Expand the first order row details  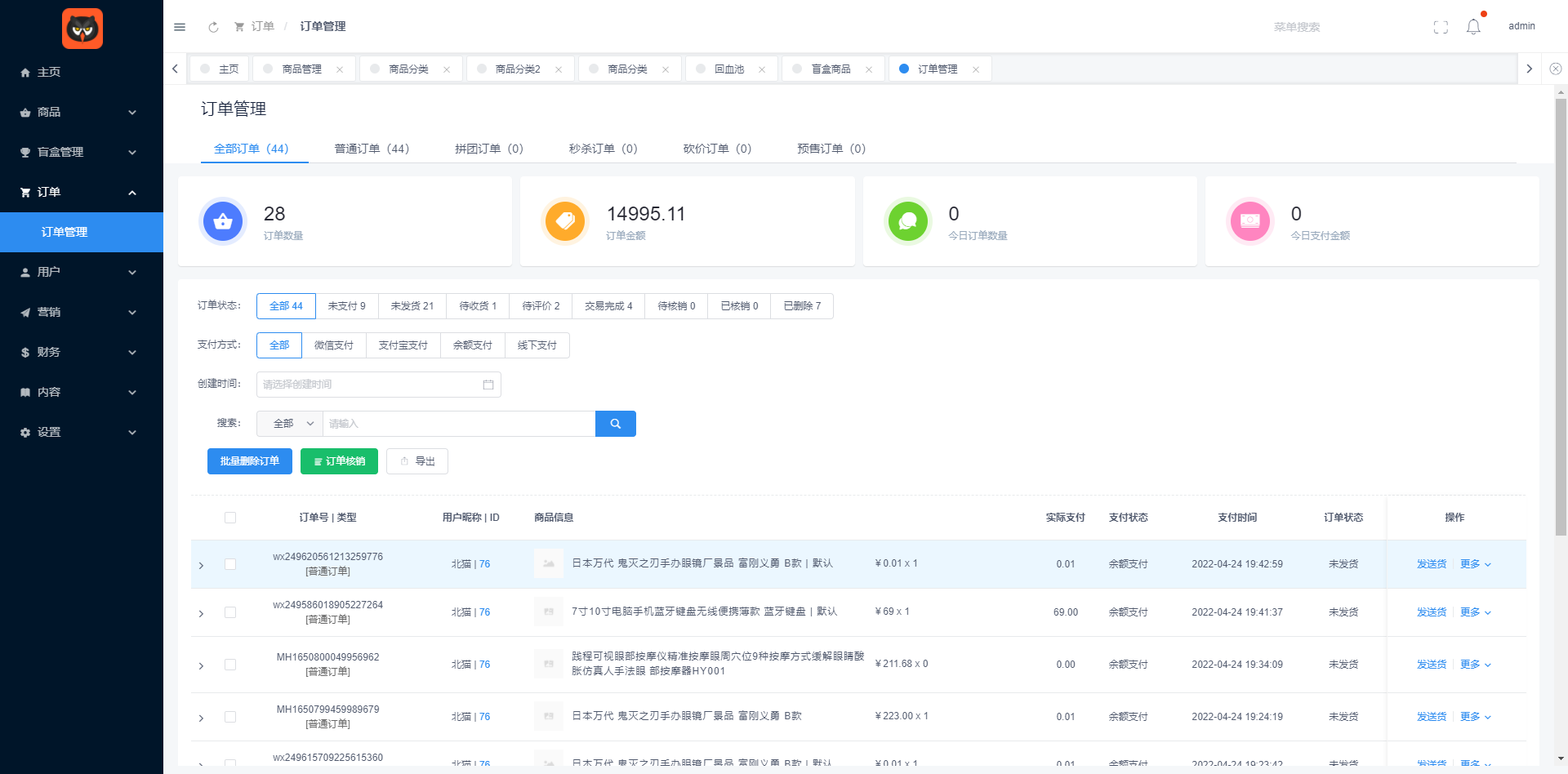(201, 563)
